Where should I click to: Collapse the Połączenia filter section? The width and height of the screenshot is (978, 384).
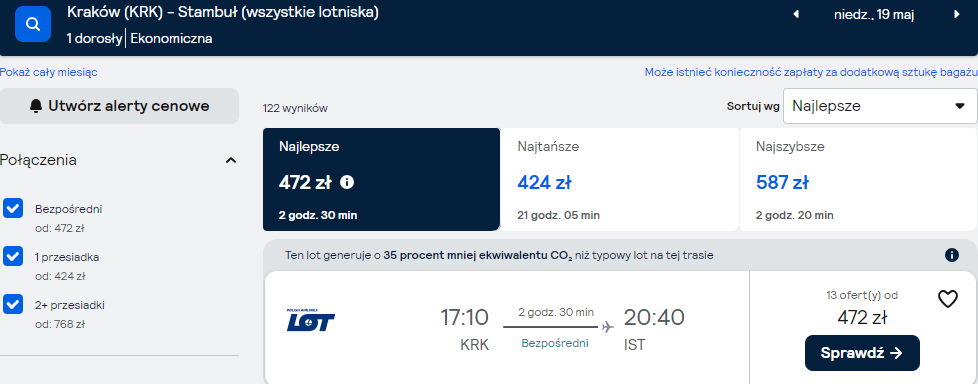click(x=231, y=160)
